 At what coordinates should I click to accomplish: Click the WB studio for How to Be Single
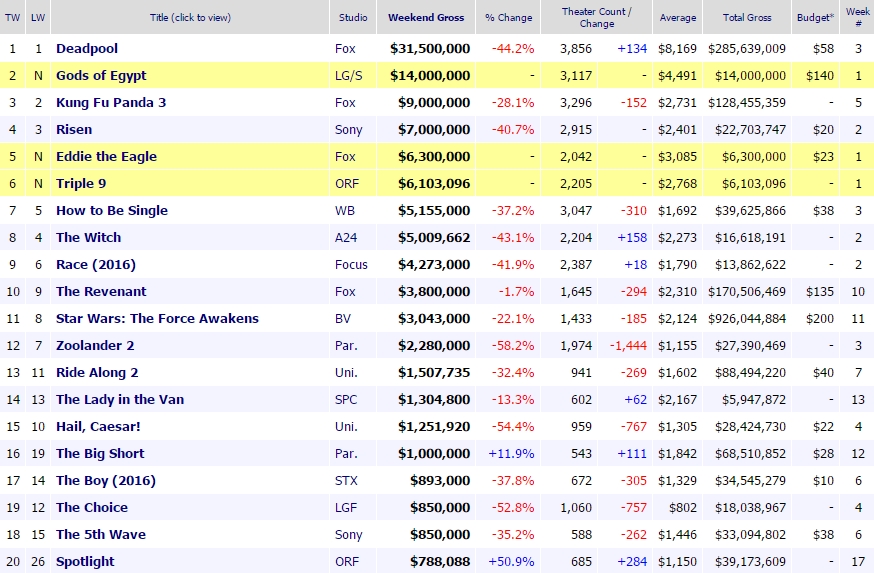[345, 211]
